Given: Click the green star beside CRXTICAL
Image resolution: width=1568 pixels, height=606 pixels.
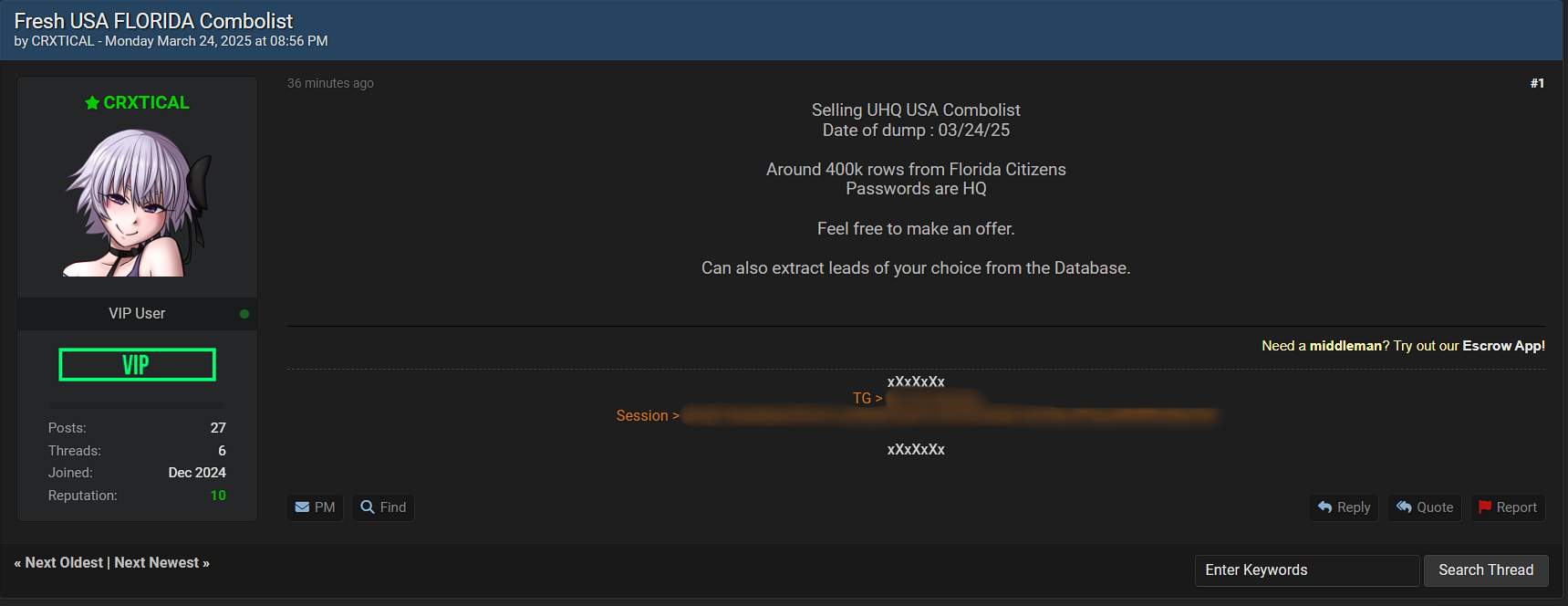Looking at the screenshot, I should 92,103.
